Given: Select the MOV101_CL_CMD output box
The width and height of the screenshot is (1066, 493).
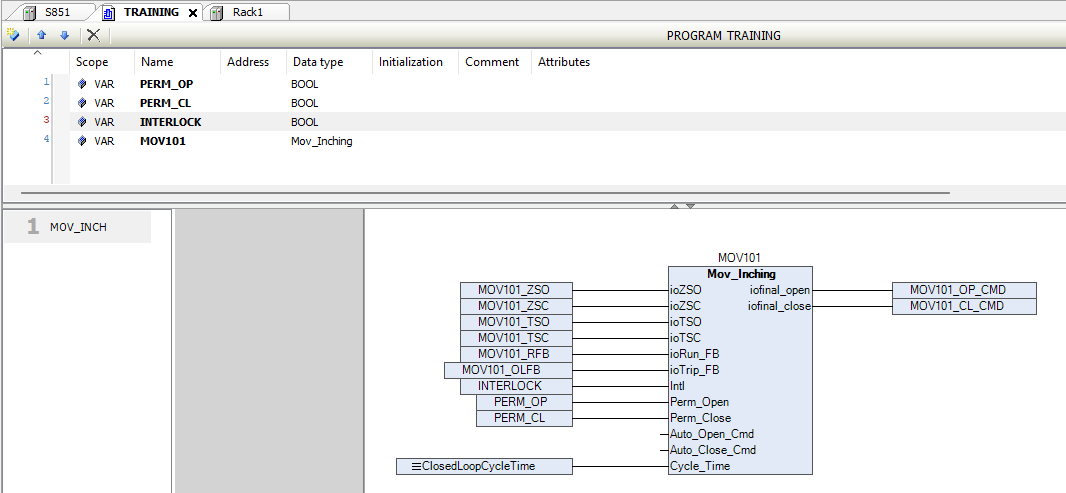Looking at the screenshot, I should point(964,306).
